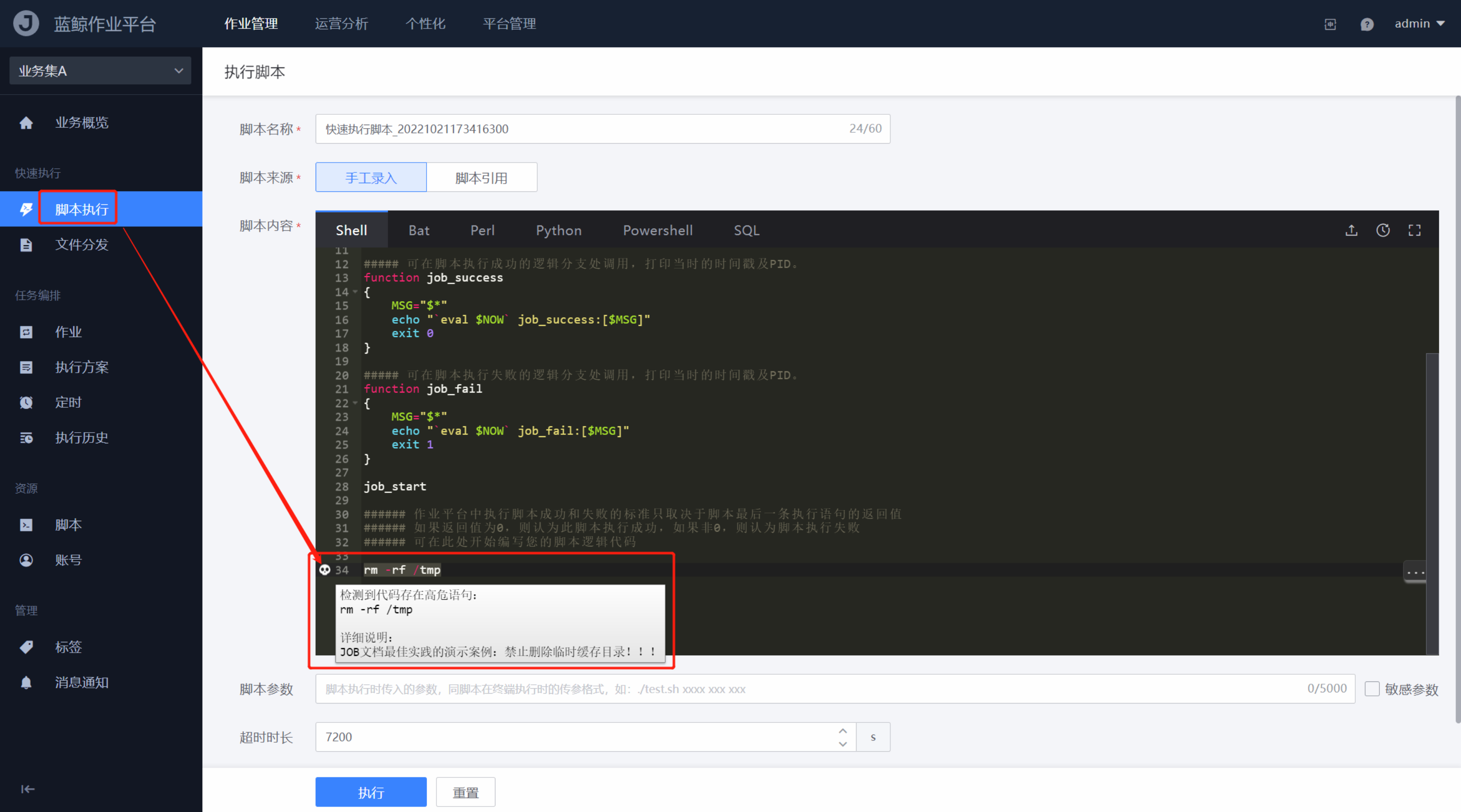Image resolution: width=1461 pixels, height=812 pixels.
Task: Click the help question mark icon
Action: click(x=1367, y=24)
